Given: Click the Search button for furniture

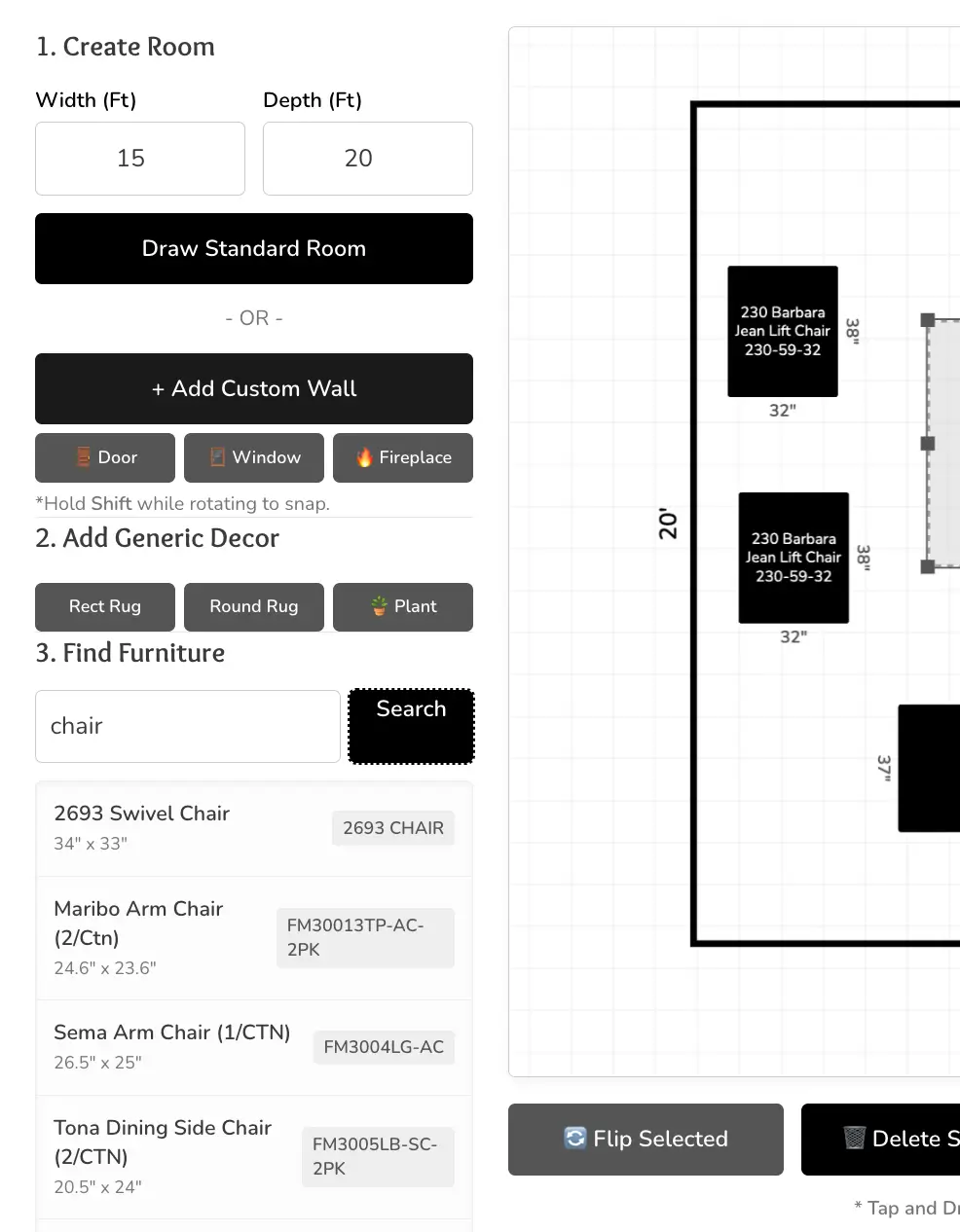Looking at the screenshot, I should pyautogui.click(x=412, y=726).
